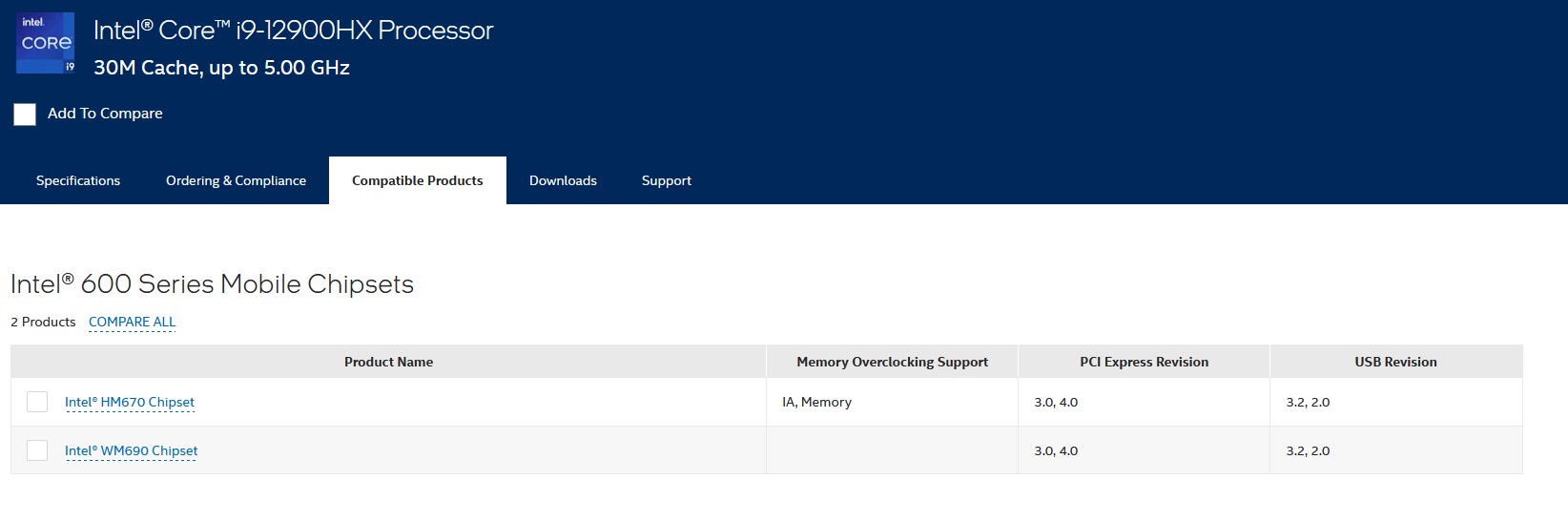Select the Intel WM690 Chipset row checkbox
The width and height of the screenshot is (1568, 522).
click(x=37, y=450)
